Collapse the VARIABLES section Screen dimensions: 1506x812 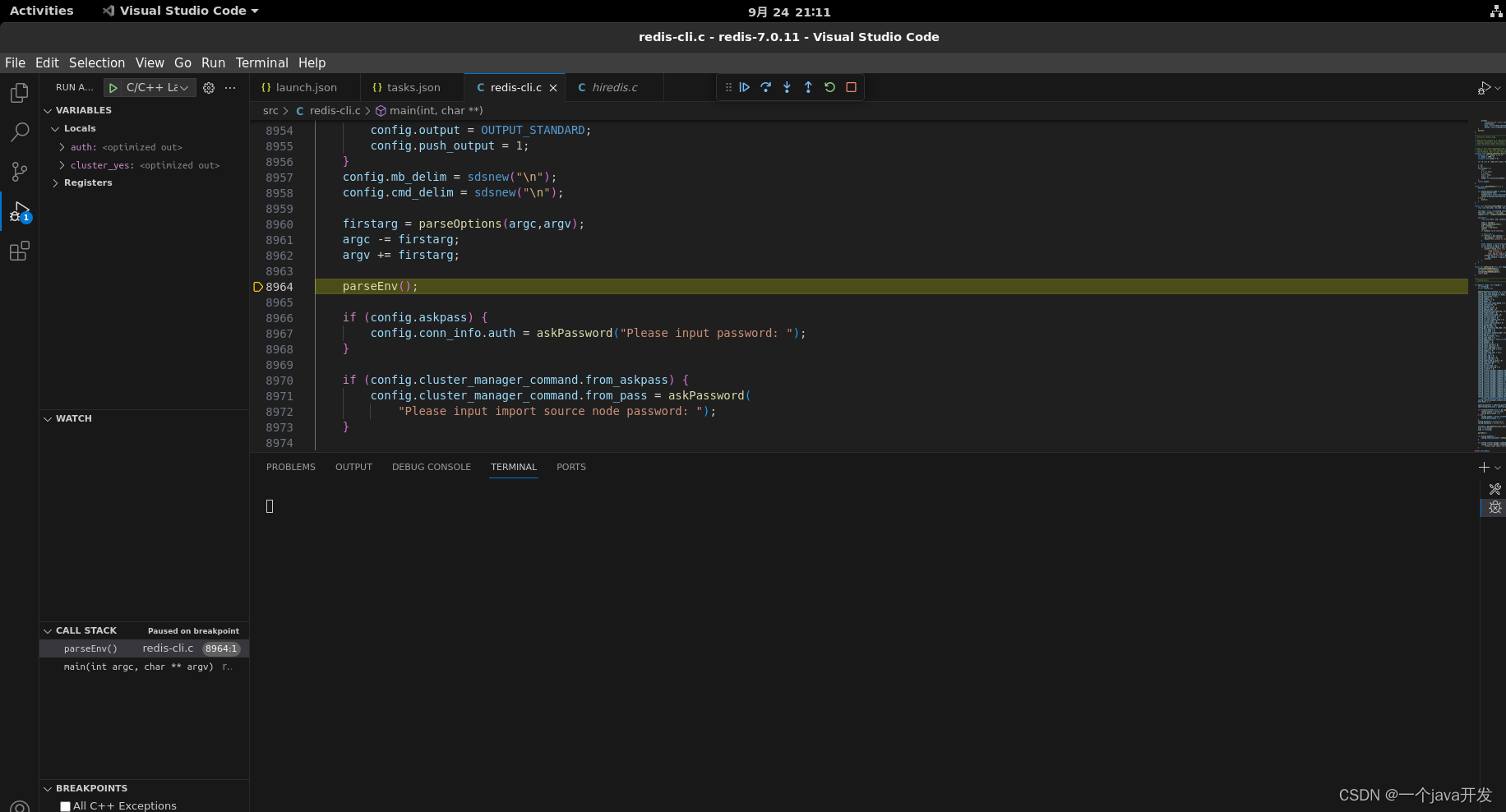(x=48, y=110)
